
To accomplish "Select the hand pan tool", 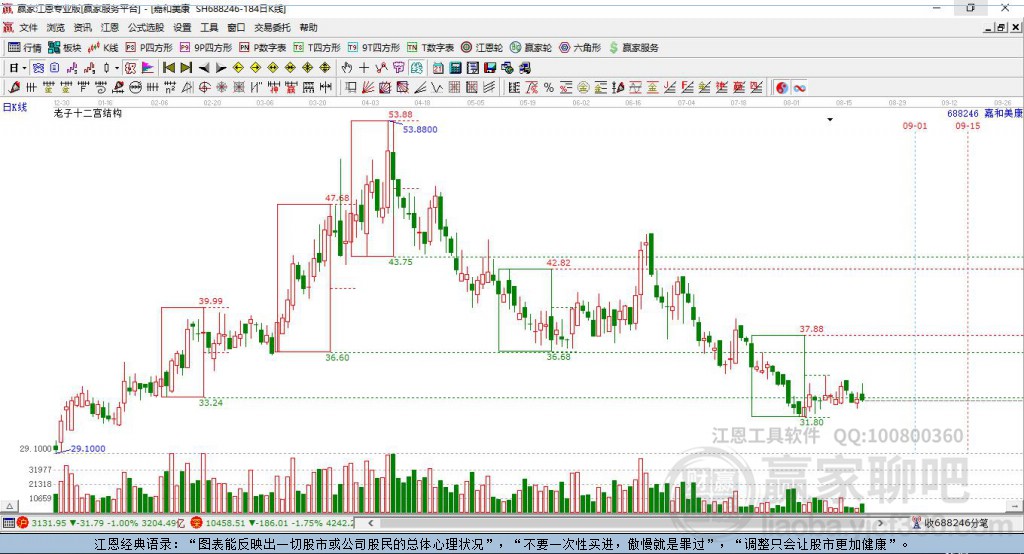I will tap(347, 68).
